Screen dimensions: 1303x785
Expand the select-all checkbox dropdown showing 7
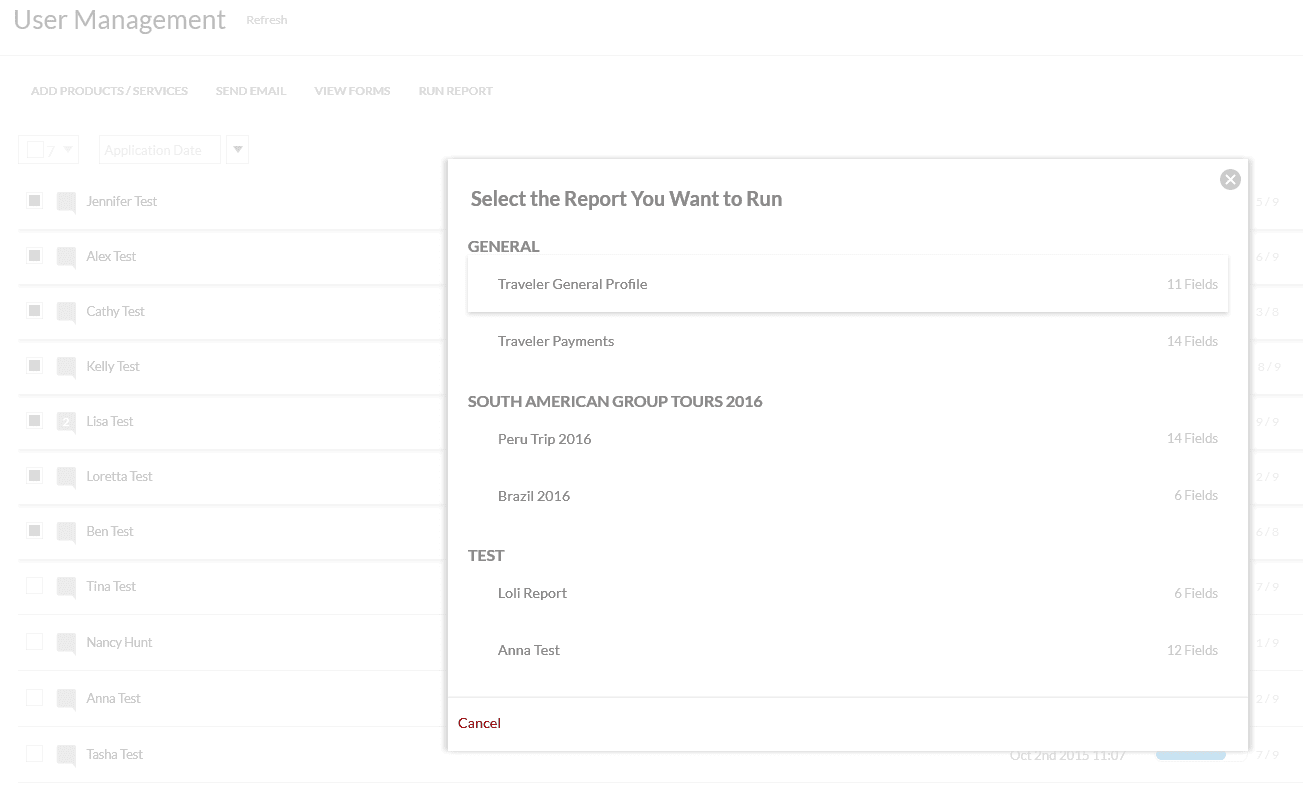(x=68, y=150)
